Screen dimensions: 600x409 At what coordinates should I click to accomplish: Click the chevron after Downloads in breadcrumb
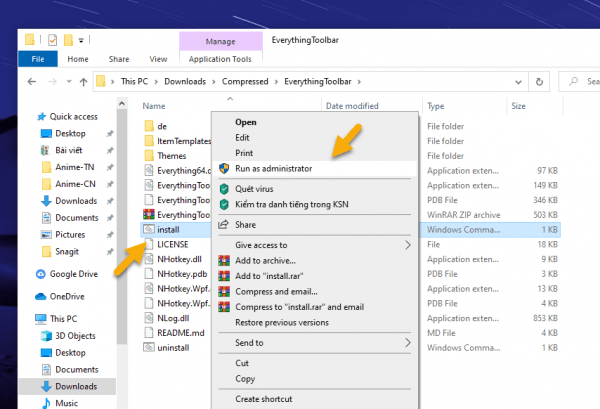coord(214,82)
